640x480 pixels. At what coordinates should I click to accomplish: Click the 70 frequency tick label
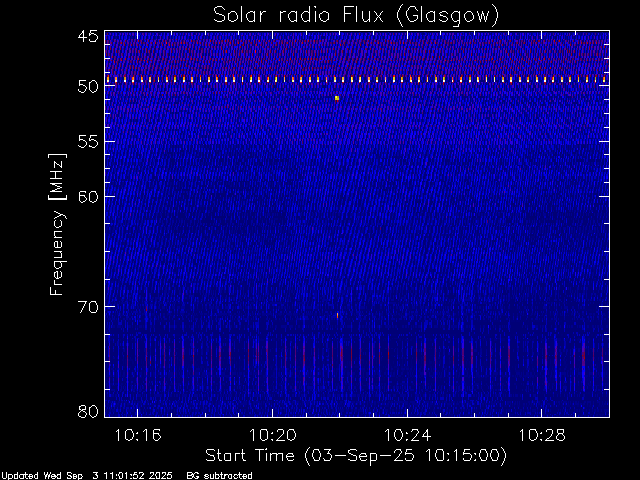[88, 307]
